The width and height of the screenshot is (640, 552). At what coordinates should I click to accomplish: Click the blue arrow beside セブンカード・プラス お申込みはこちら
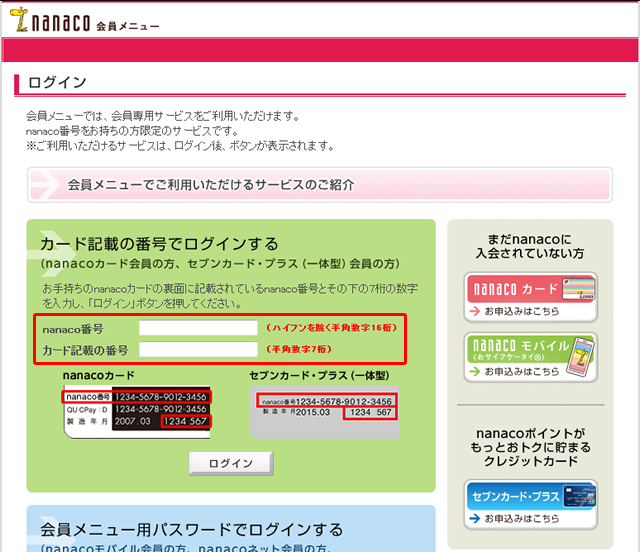click(475, 519)
